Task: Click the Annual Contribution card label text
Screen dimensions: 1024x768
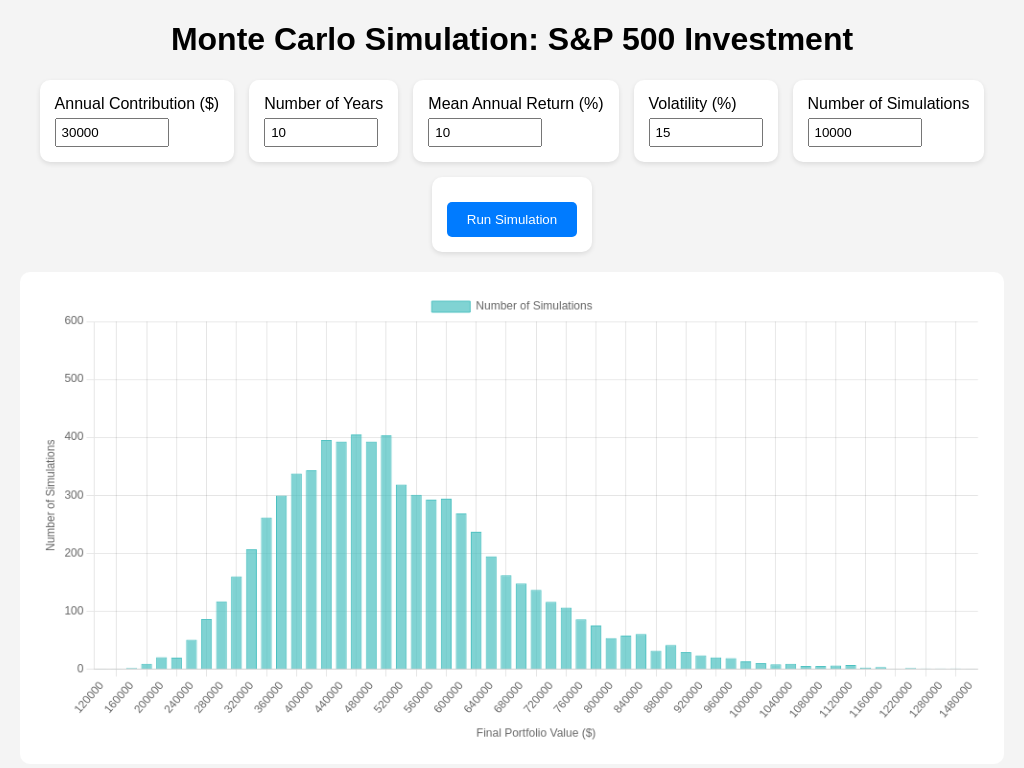Action: [x=136, y=103]
